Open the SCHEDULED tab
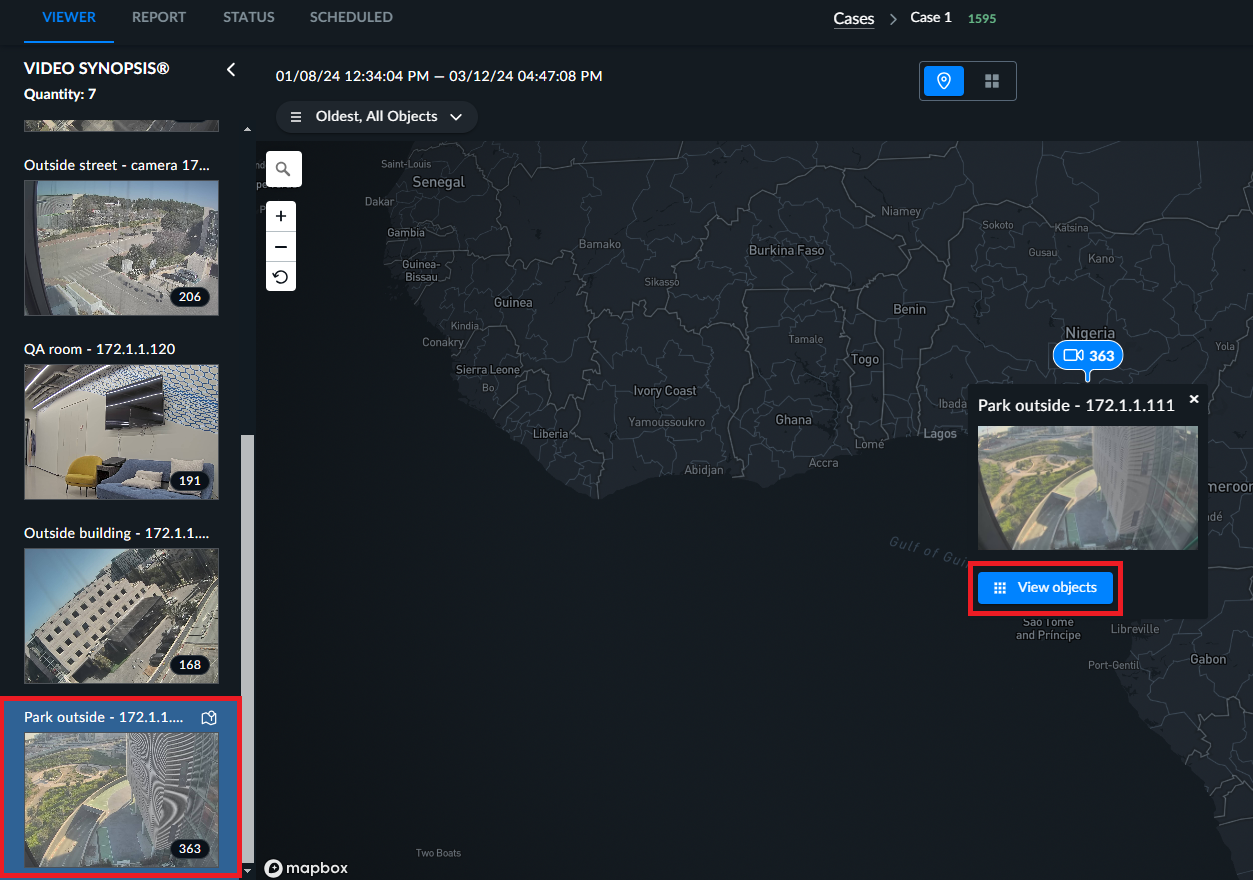The image size is (1253, 880). click(x=351, y=18)
